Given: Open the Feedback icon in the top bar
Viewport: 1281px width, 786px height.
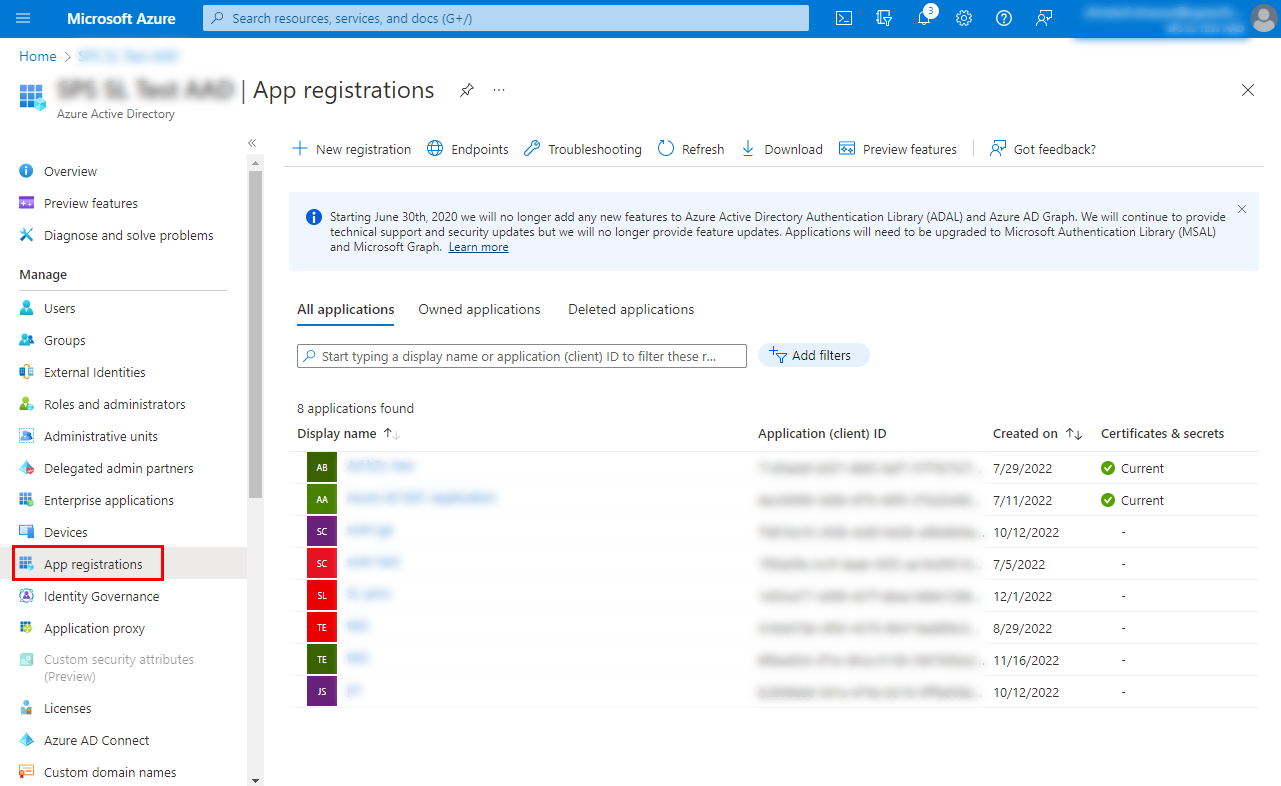Looking at the screenshot, I should 1044,18.
